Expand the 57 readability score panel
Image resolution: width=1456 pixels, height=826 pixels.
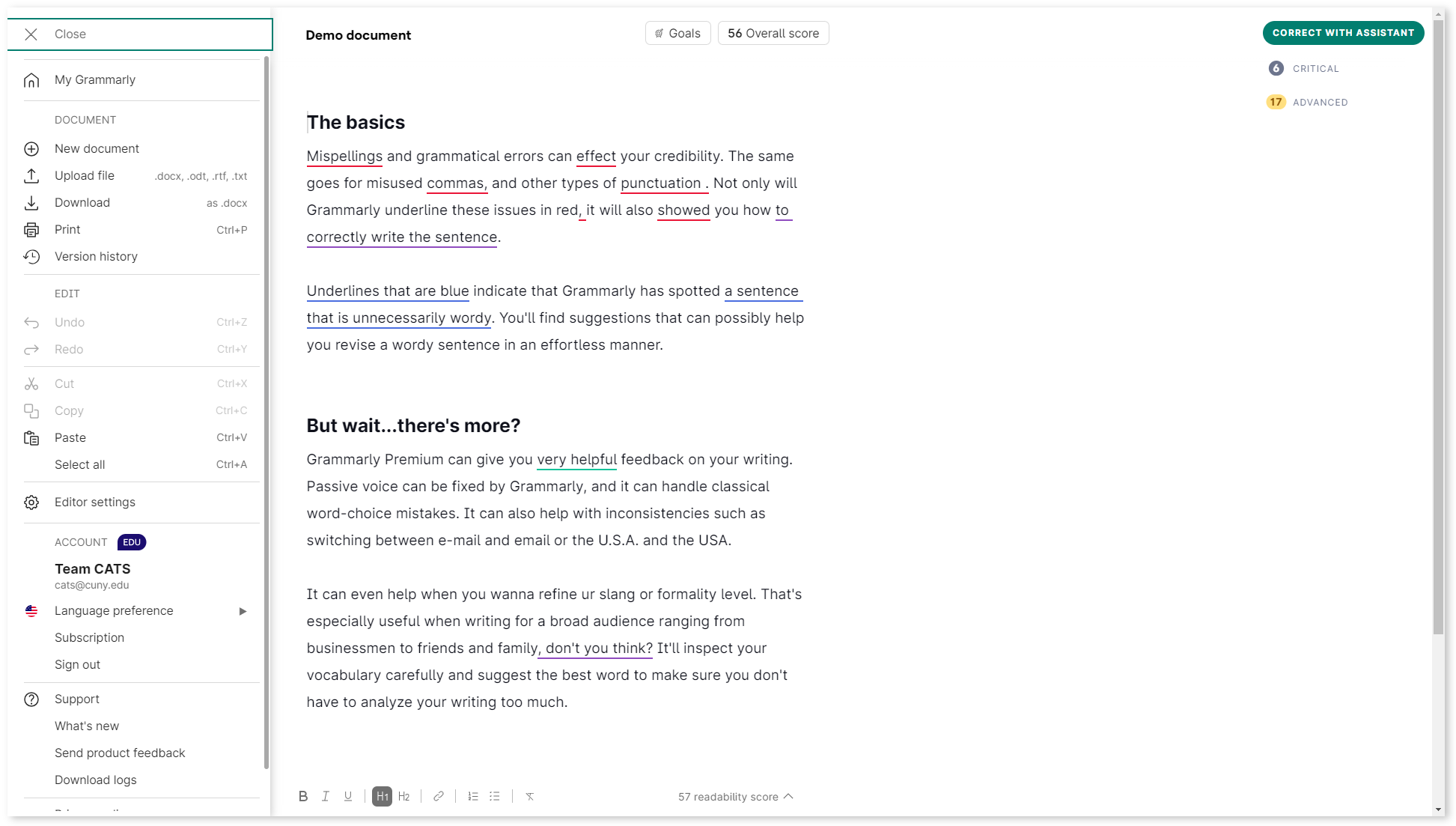[x=735, y=797]
